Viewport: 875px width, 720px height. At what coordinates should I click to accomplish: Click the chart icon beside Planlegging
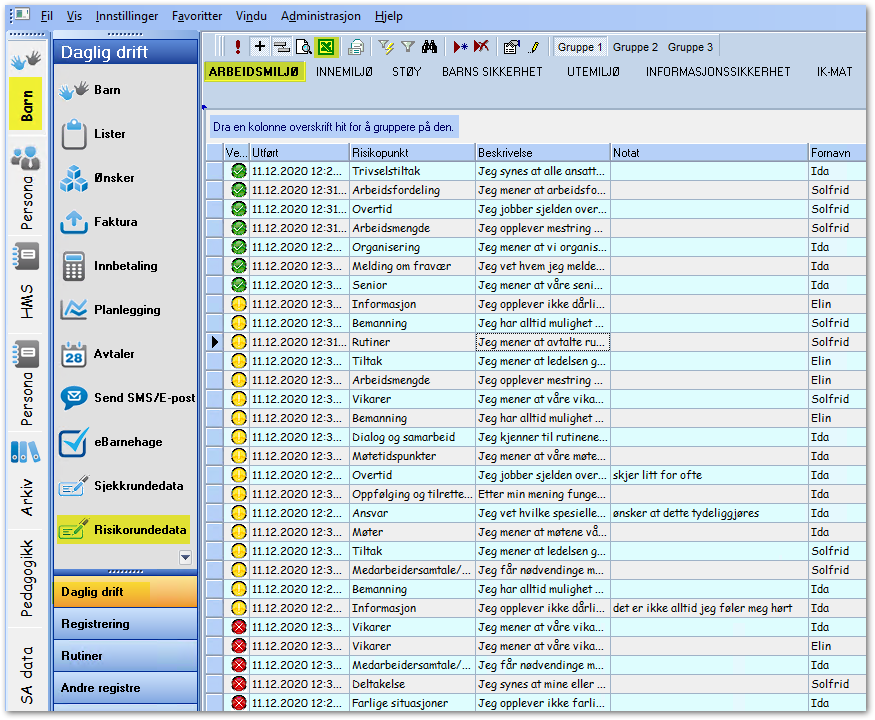[74, 310]
